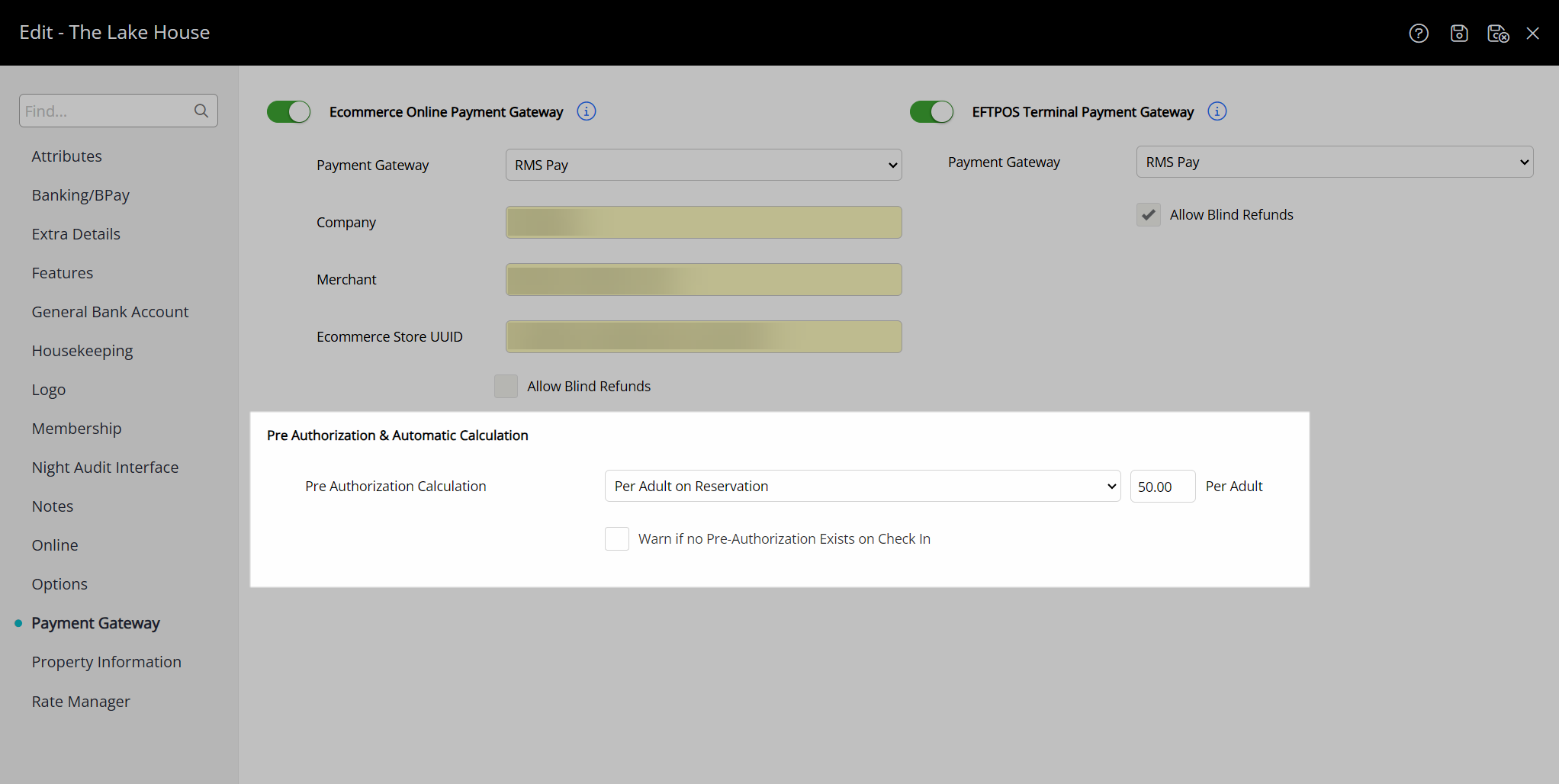Open the Online section

pos(55,545)
